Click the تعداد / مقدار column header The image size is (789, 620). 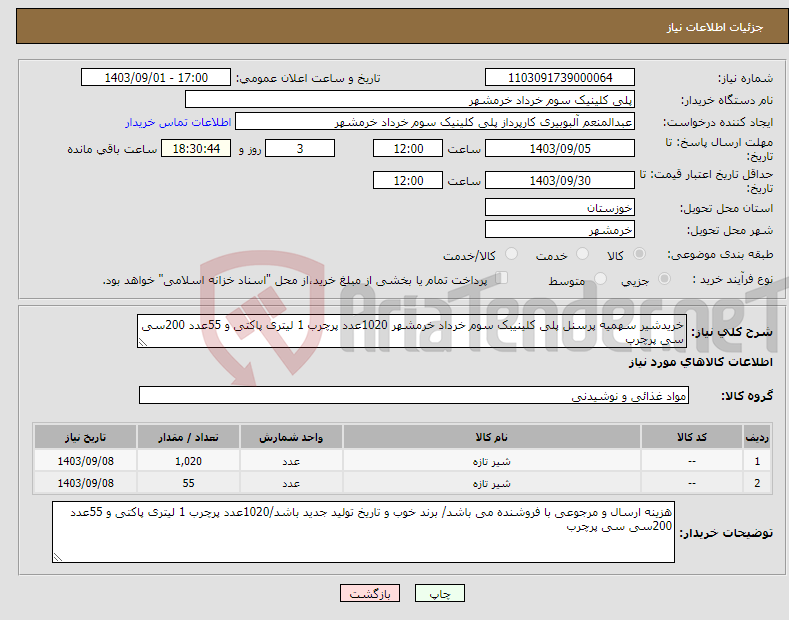[x=188, y=437]
